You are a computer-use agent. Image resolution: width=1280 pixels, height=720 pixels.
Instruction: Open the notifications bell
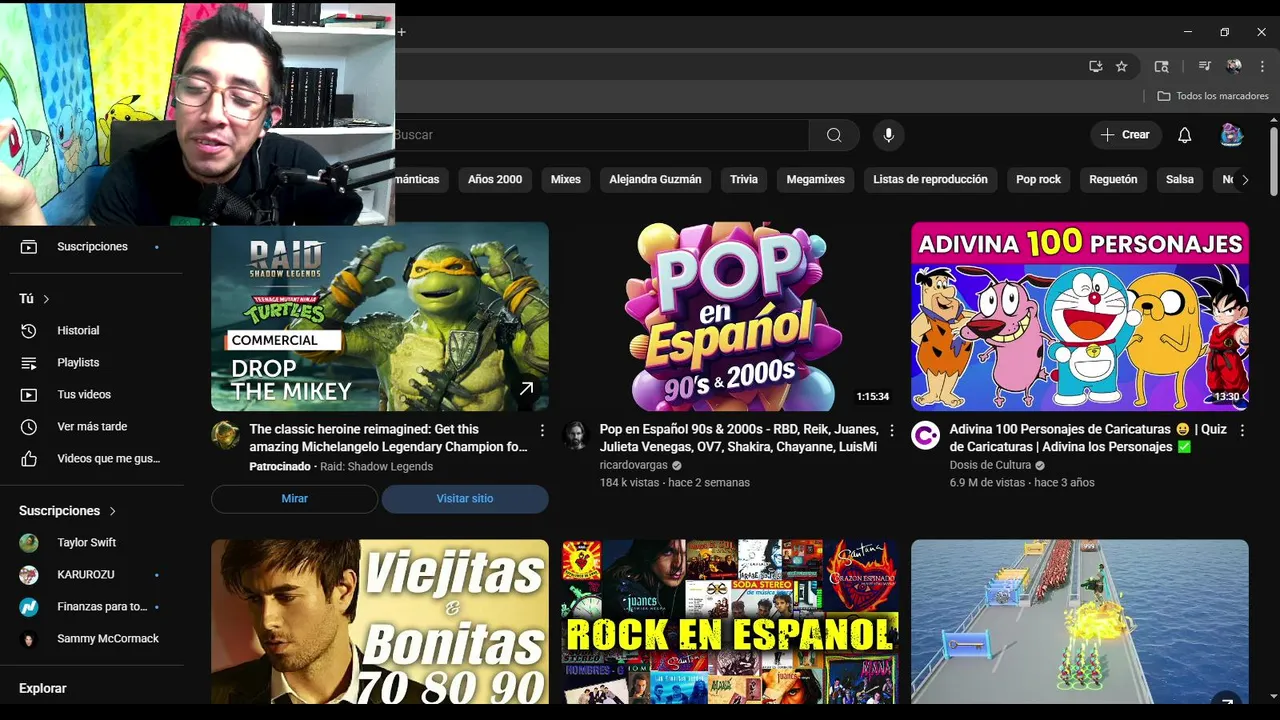1184,135
